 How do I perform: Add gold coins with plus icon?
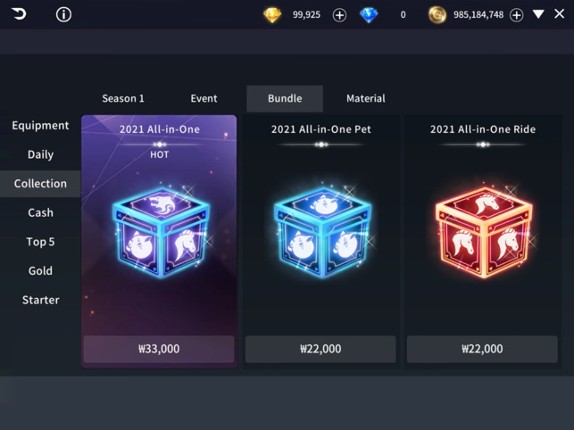coord(517,15)
